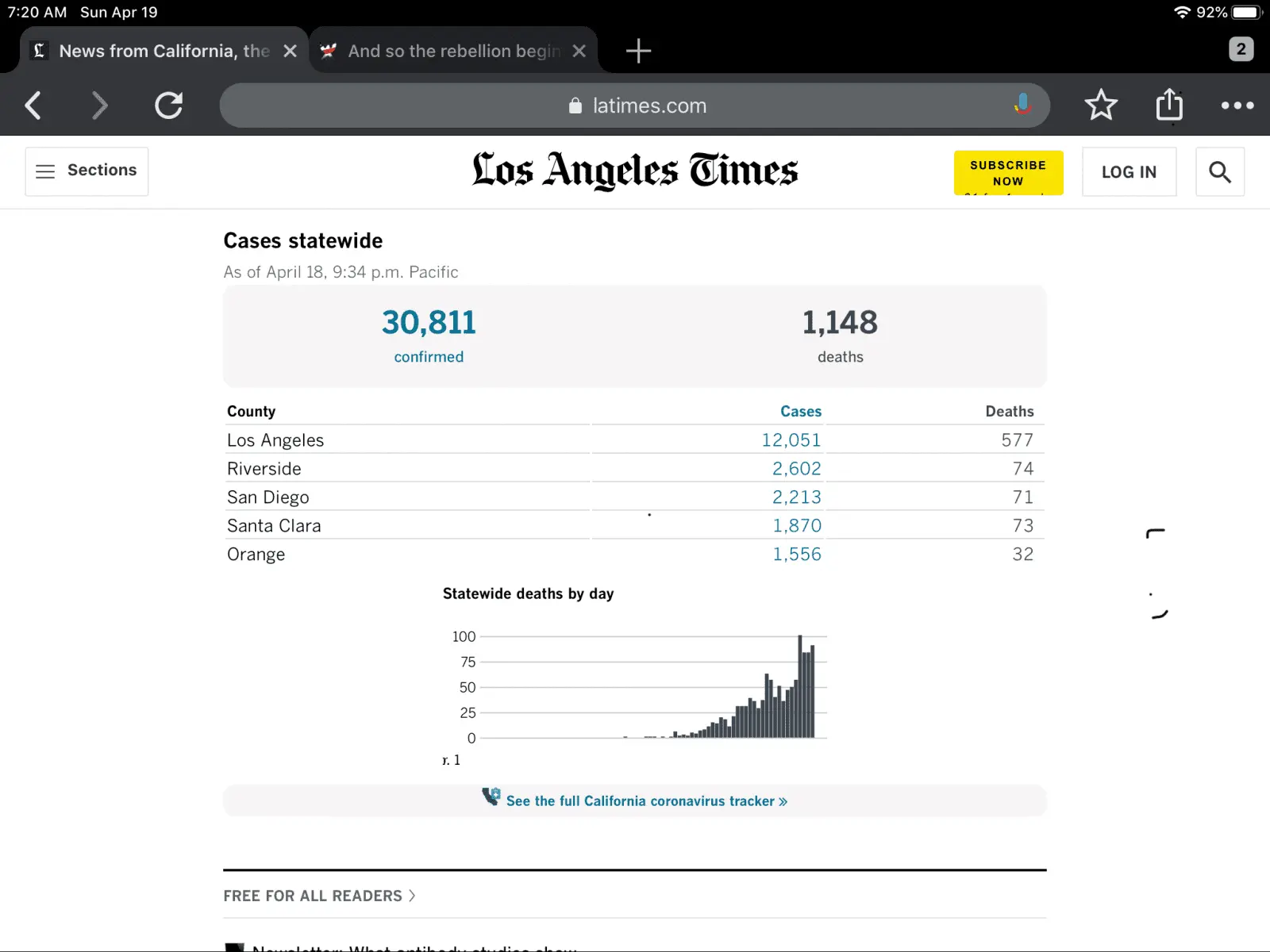Open Los Angeles county 12,051 cases
Viewport: 1270px width, 952px height.
(791, 440)
